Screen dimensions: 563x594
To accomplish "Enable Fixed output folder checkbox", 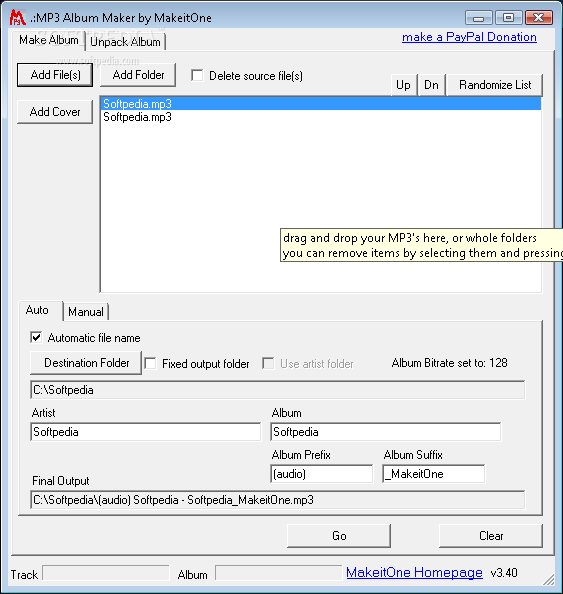I will [x=150, y=364].
